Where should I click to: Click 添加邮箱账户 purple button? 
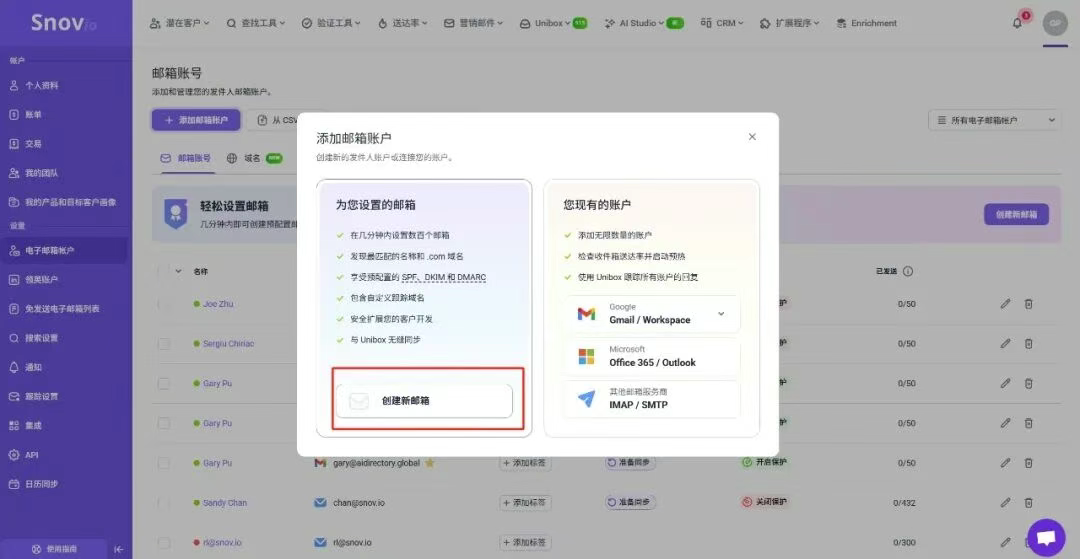point(196,120)
